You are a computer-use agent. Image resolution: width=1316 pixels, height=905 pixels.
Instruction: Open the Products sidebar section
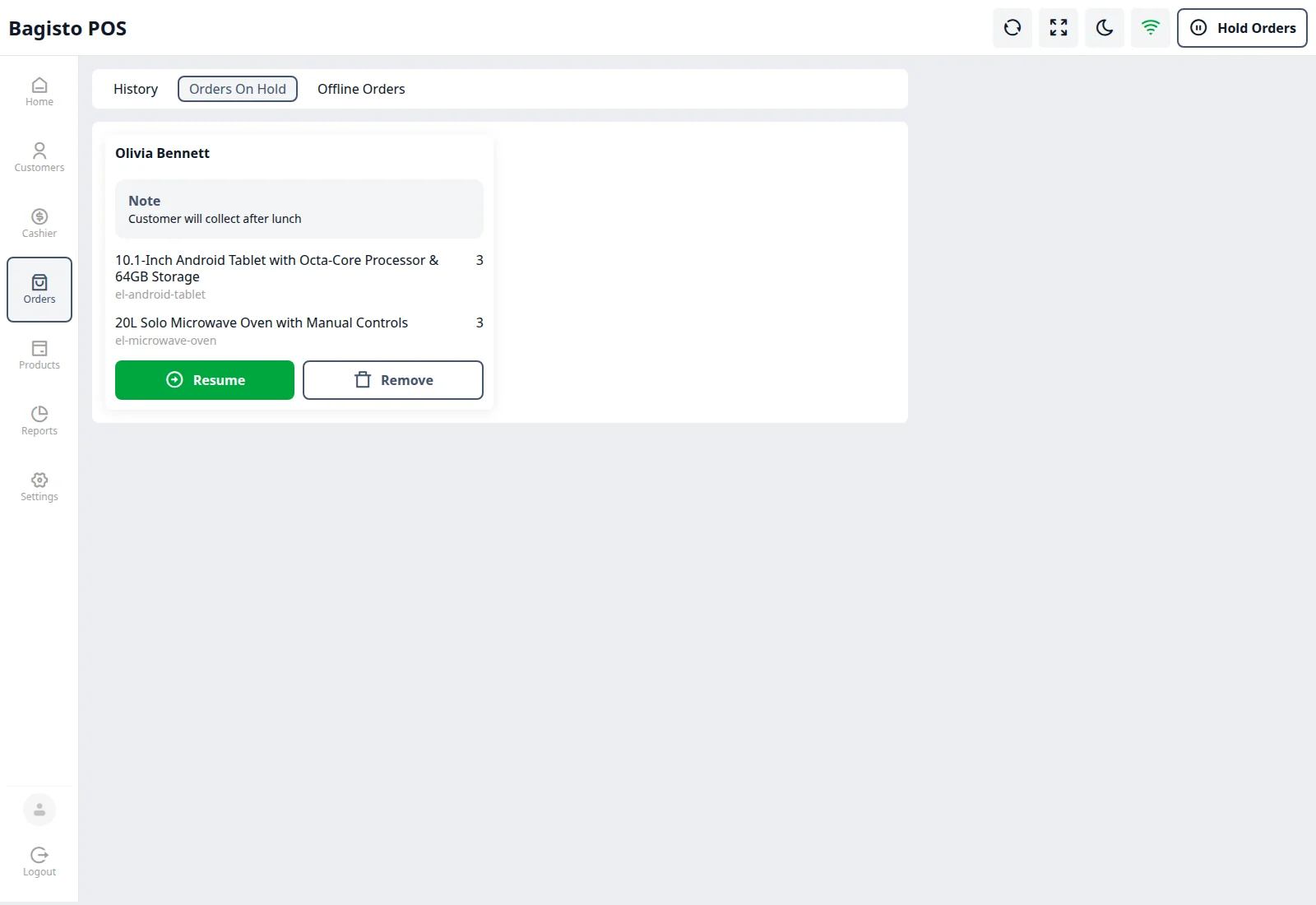39,355
